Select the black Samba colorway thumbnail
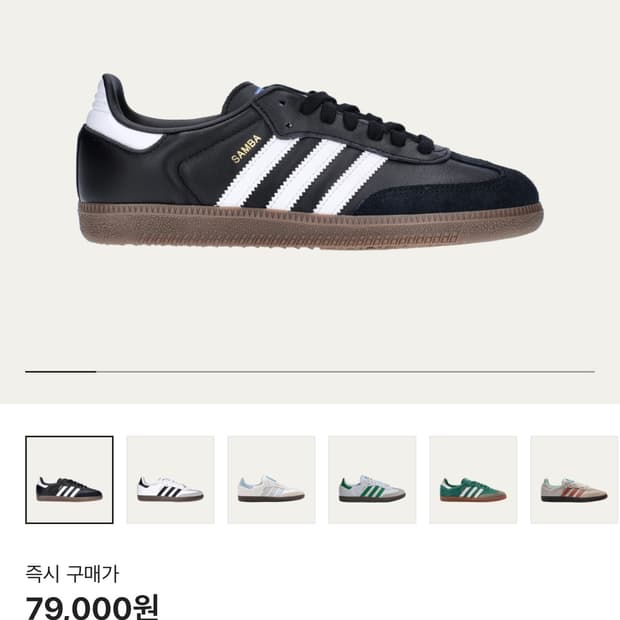 (69, 480)
